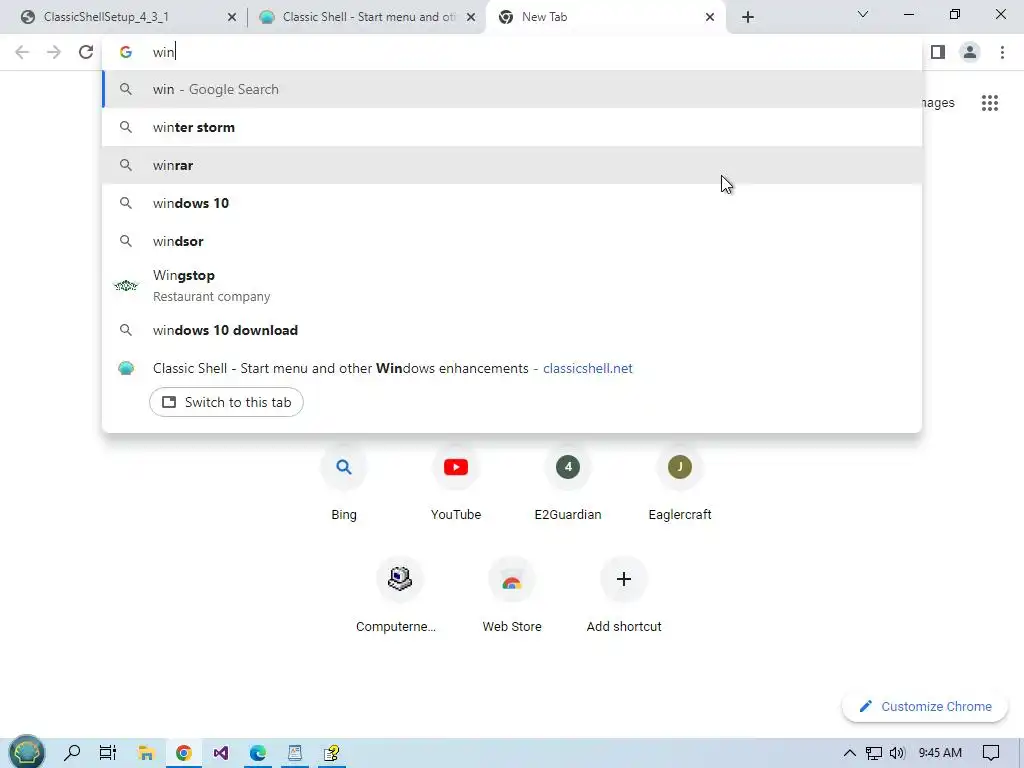The image size is (1024, 768).
Task: Close the Classic Shell tab
Action: 471,18
